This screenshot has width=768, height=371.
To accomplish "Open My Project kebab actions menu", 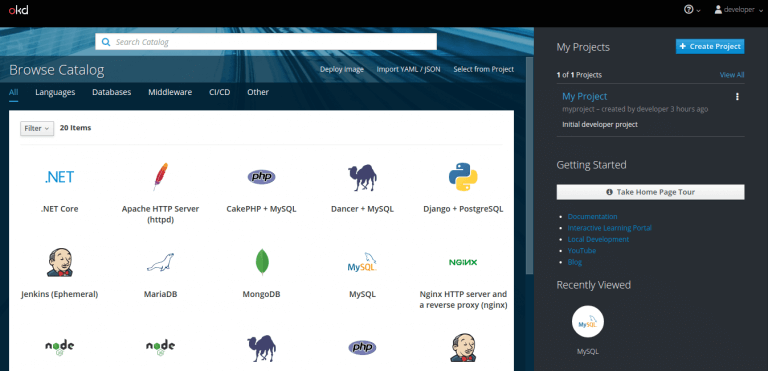I will pos(737,97).
